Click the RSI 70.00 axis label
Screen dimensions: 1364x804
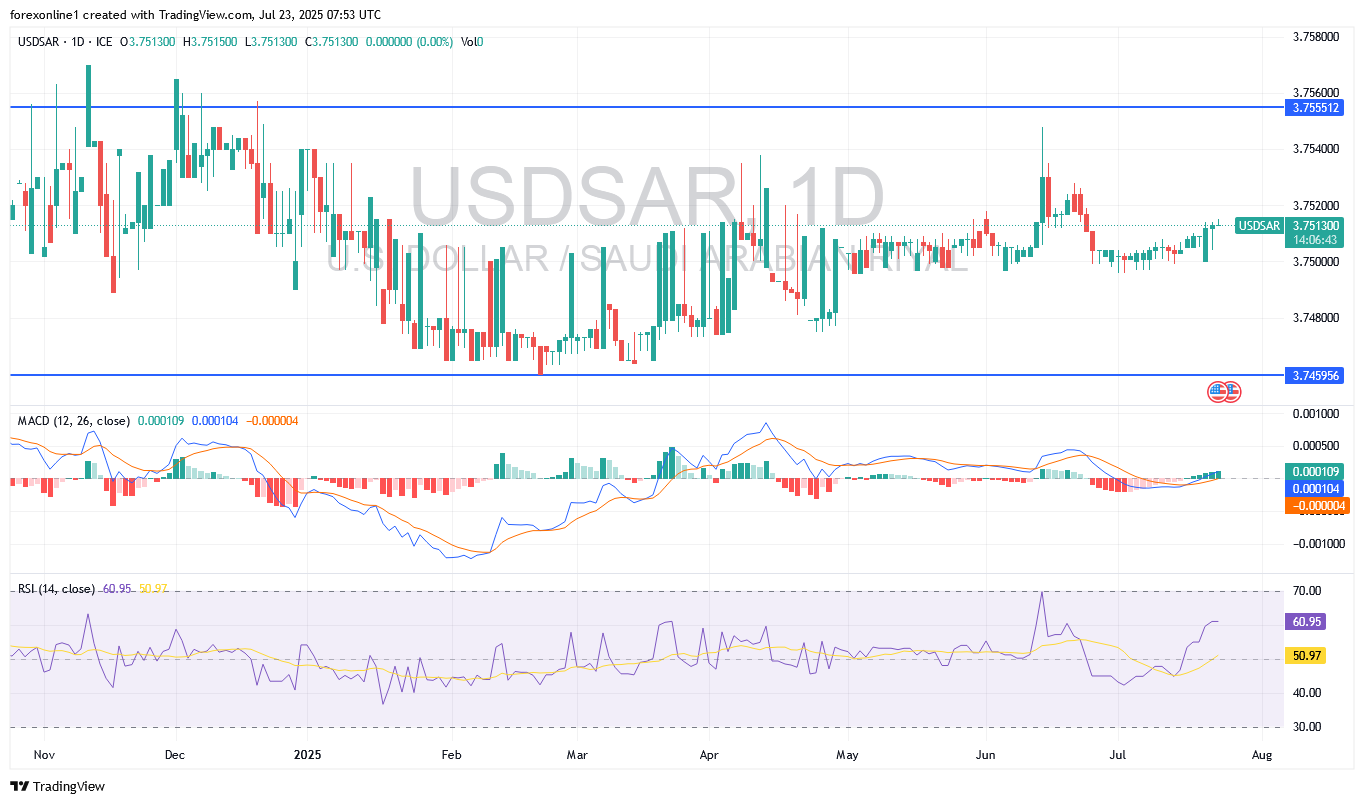[1307, 591]
